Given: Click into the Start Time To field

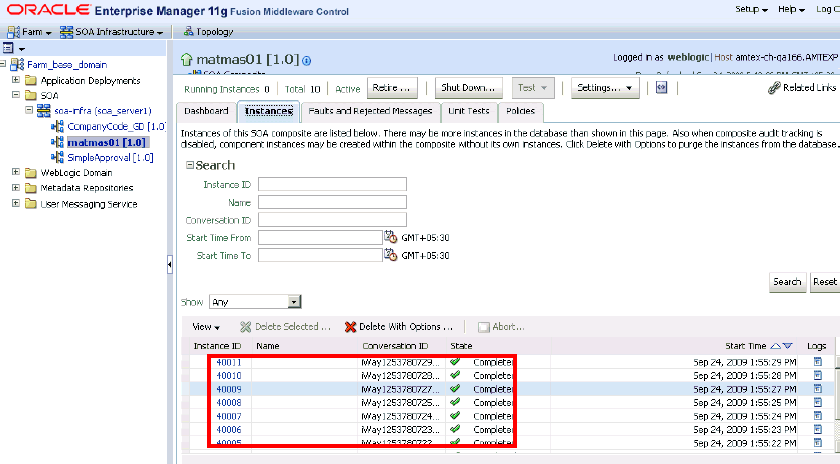Looking at the screenshot, I should point(320,255).
